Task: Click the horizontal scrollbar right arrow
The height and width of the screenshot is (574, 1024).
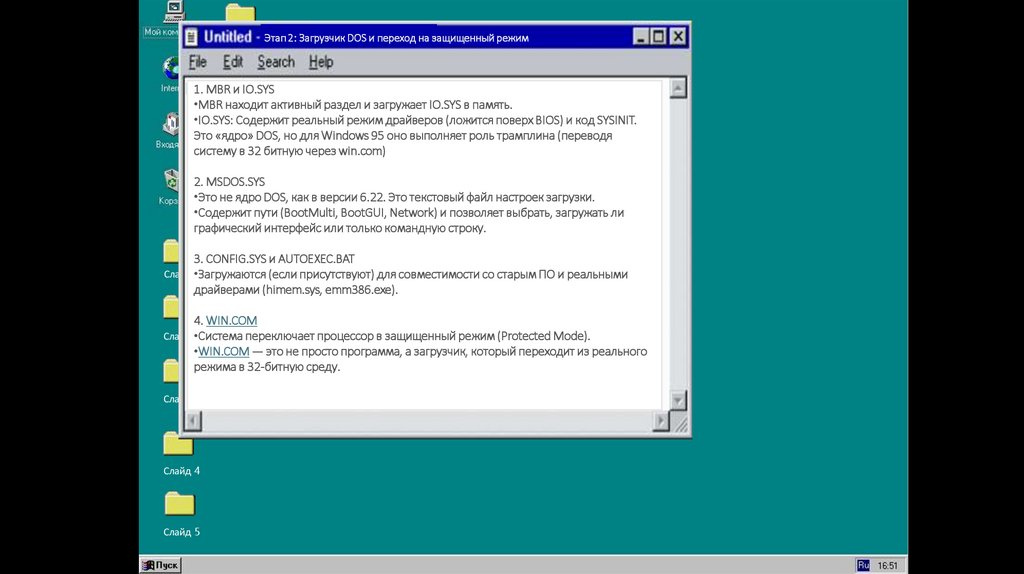Action: [x=661, y=421]
